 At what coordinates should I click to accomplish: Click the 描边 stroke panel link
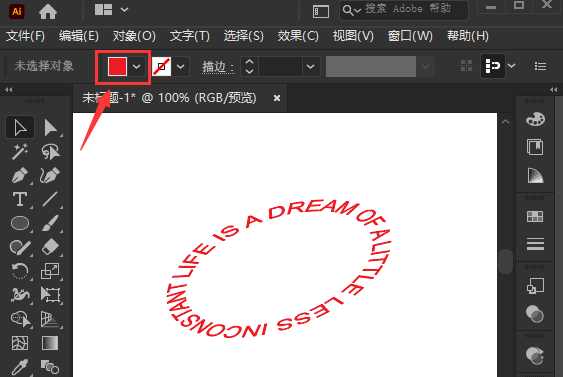[218, 67]
